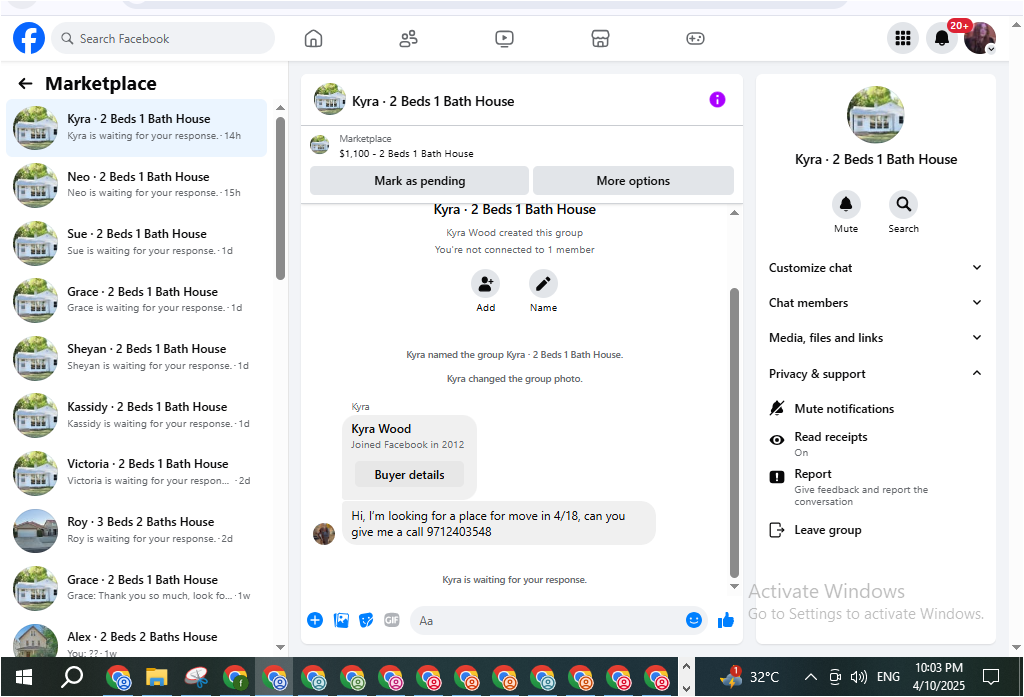Screen dimensions: 1024x697
Task: Open Sue 2 Beds 1 Bath conversation
Action: tap(136, 242)
